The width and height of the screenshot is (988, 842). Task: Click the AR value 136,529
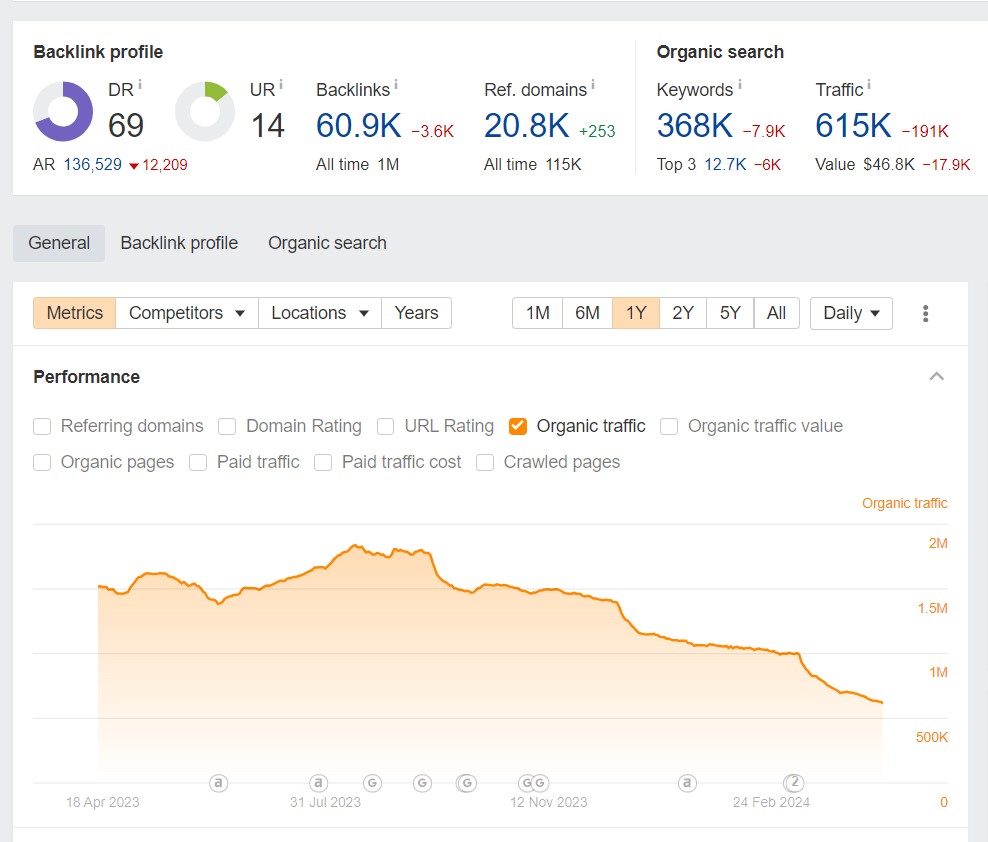point(93,165)
